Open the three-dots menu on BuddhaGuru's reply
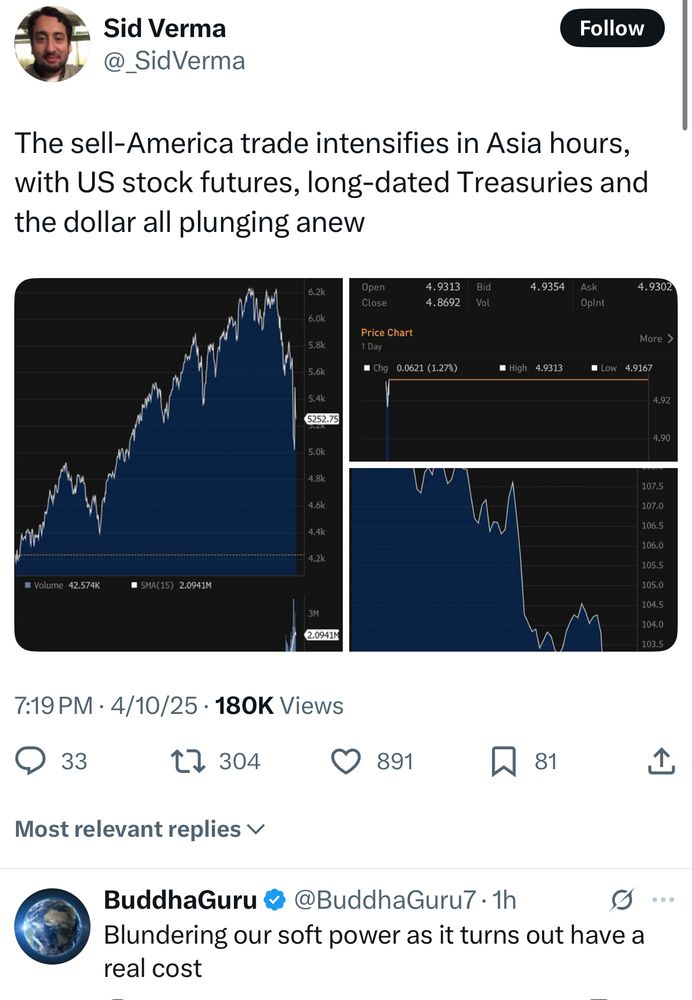 click(x=663, y=900)
